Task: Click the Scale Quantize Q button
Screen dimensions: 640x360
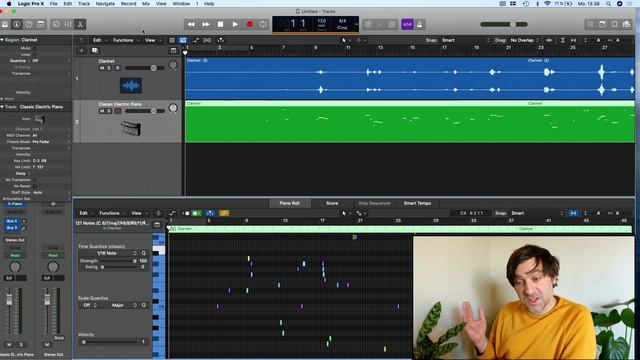Action: (x=144, y=305)
